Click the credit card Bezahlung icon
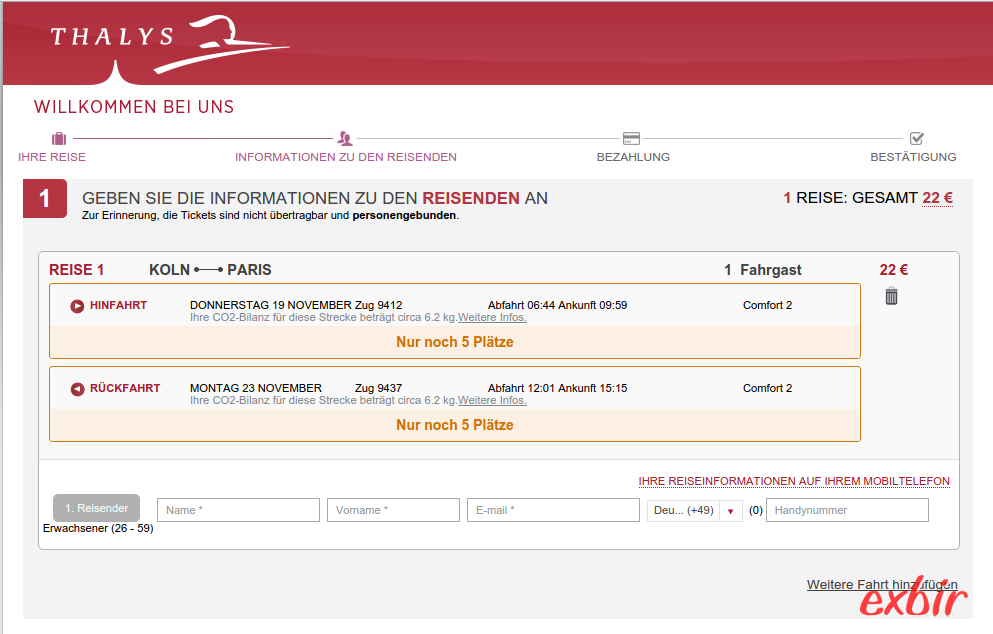This screenshot has width=993, height=634. tap(631, 139)
